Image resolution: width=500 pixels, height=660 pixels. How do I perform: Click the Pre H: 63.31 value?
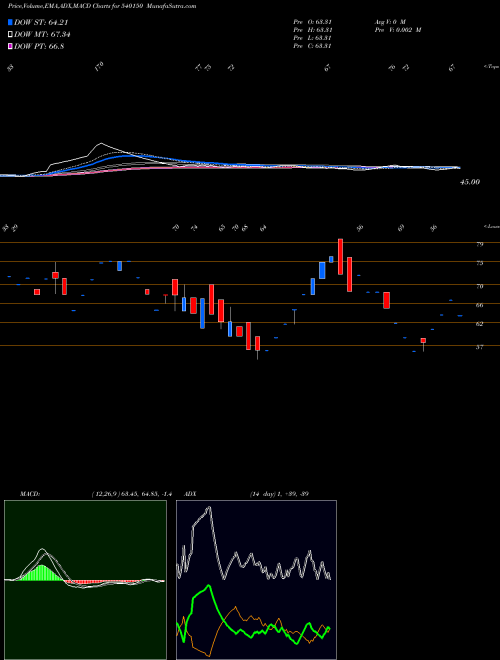pos(312,30)
